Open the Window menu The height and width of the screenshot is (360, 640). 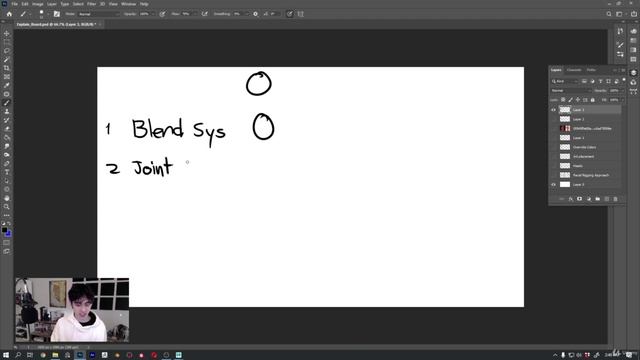coord(128,4)
